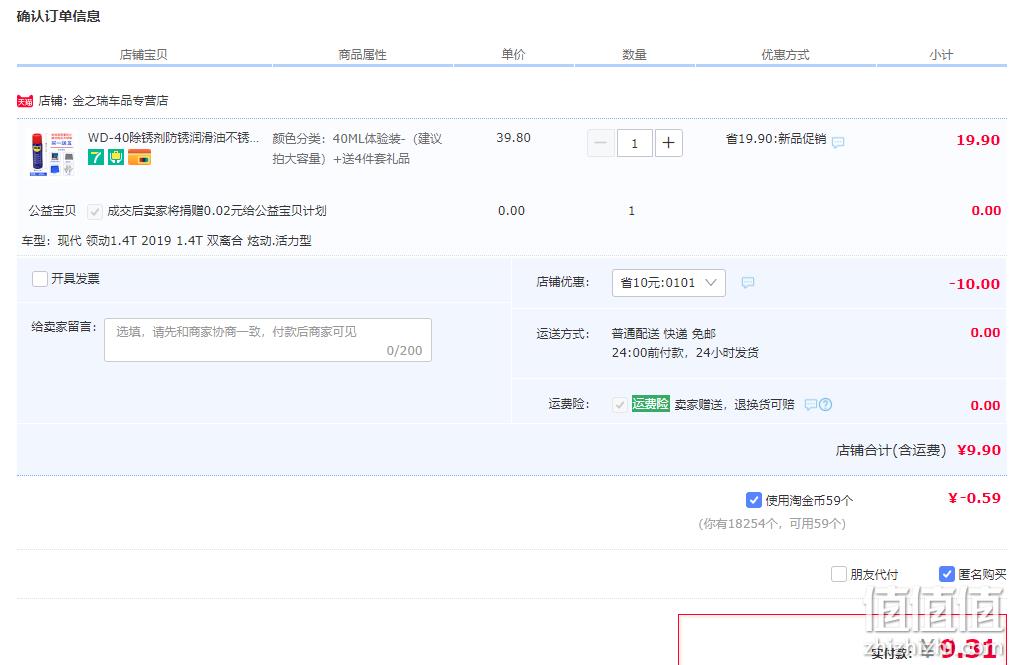The height and width of the screenshot is (665, 1013).
Task: Click the subtotal 19.90 in red
Action: coord(978,140)
